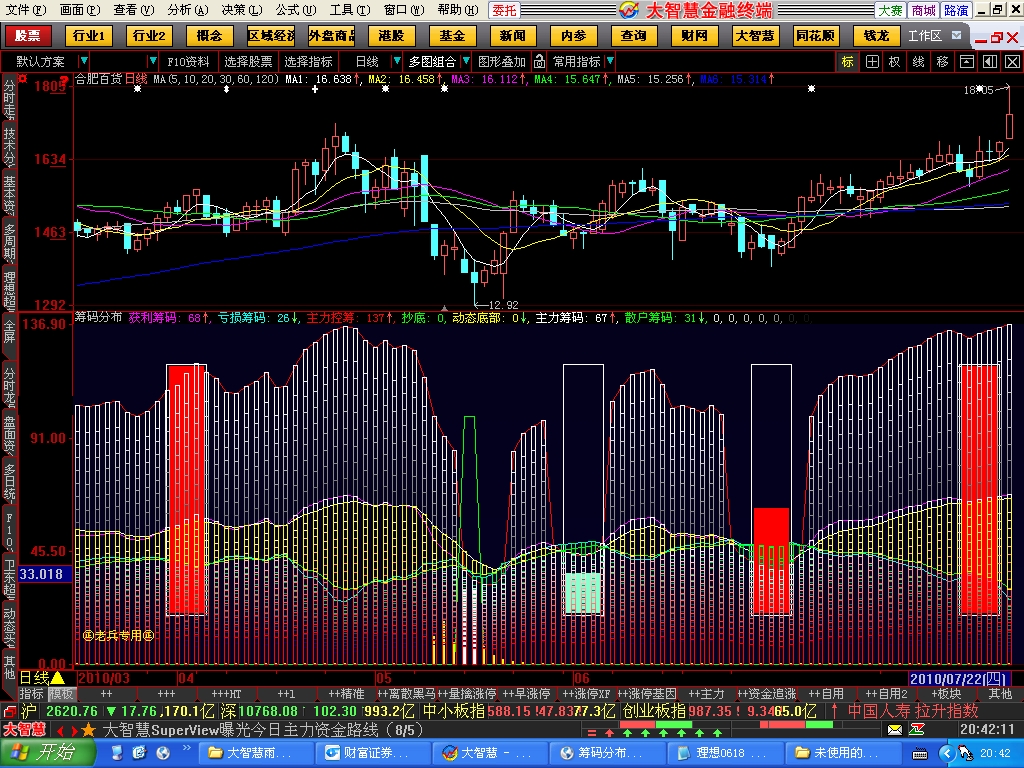Activate the 移 move-chart icon

click(x=942, y=62)
